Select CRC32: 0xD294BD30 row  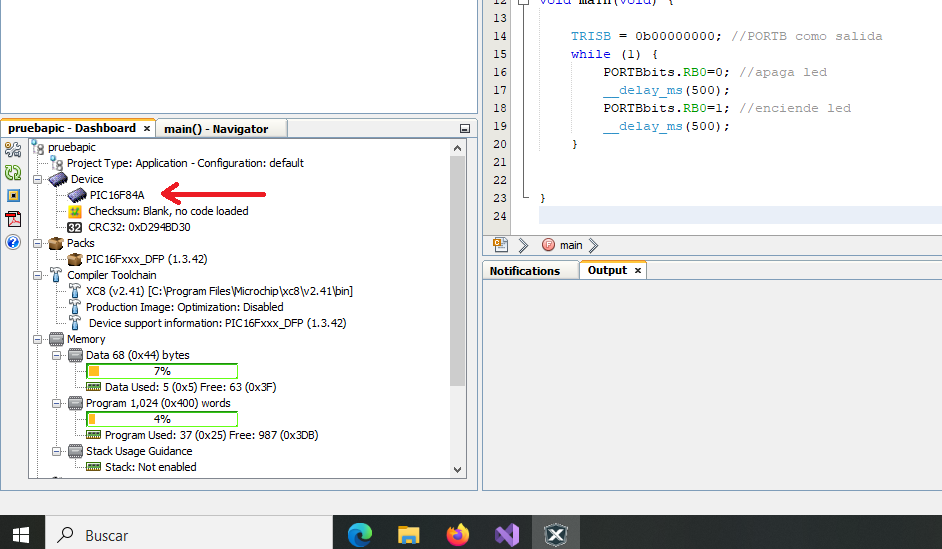pyautogui.click(x=139, y=228)
